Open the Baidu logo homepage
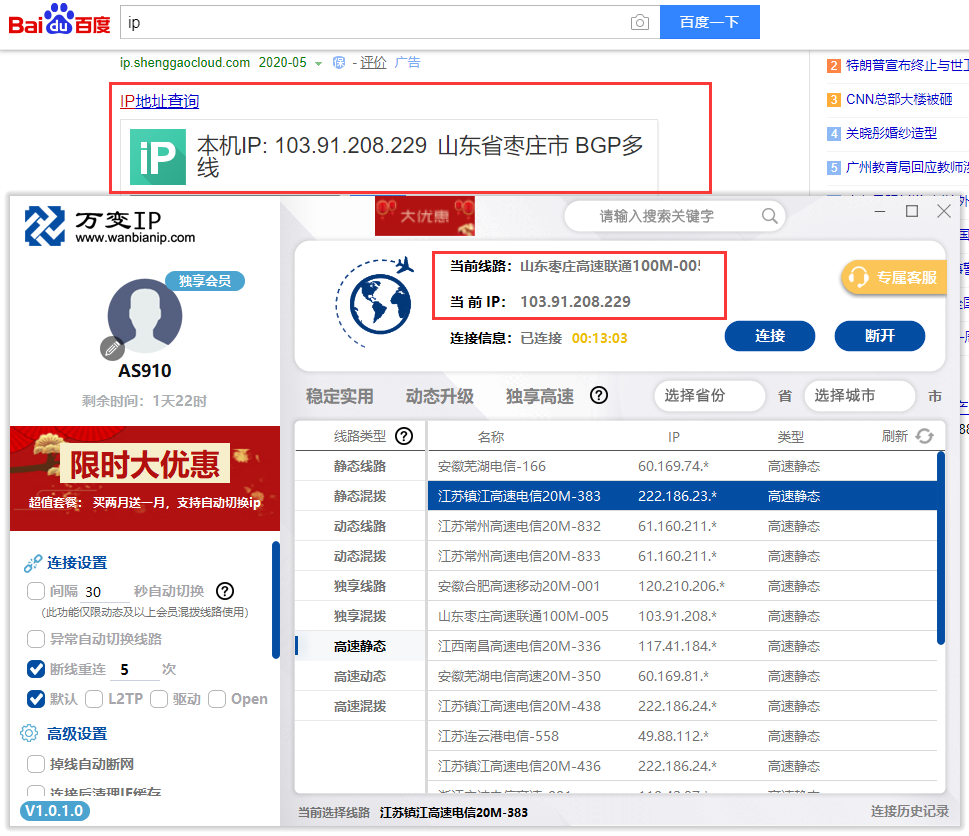 pyautogui.click(x=59, y=20)
